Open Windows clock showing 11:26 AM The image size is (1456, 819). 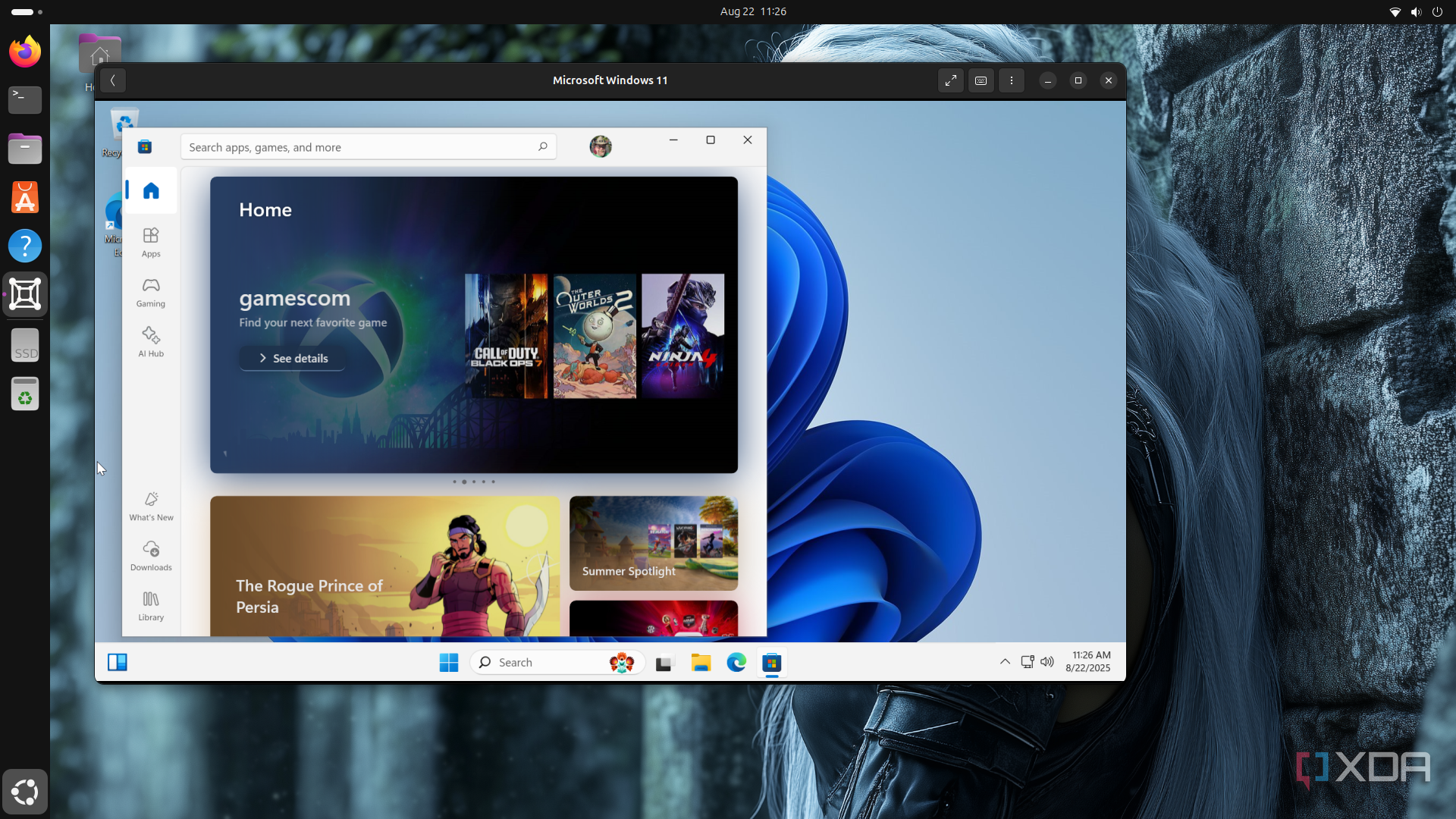click(1088, 661)
